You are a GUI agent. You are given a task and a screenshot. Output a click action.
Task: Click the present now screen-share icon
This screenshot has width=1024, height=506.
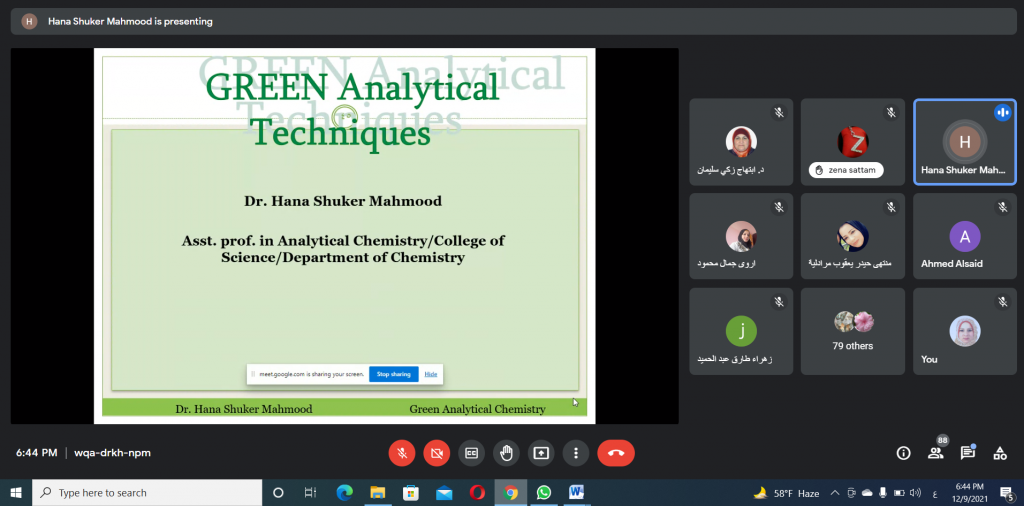tap(541, 453)
